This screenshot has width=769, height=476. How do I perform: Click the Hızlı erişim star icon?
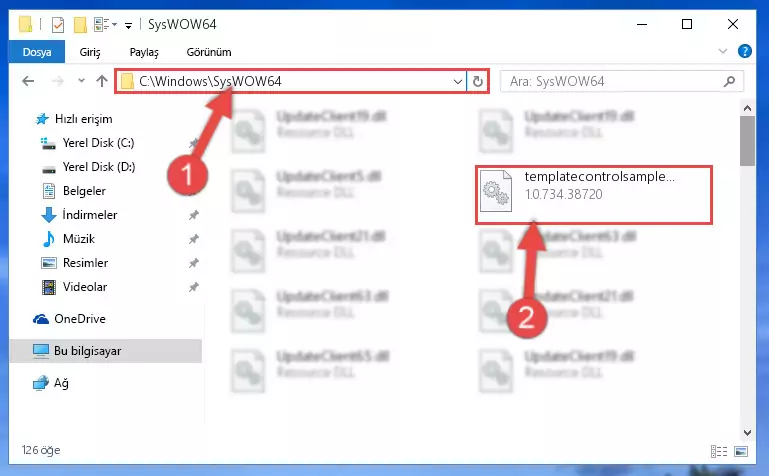(x=42, y=119)
